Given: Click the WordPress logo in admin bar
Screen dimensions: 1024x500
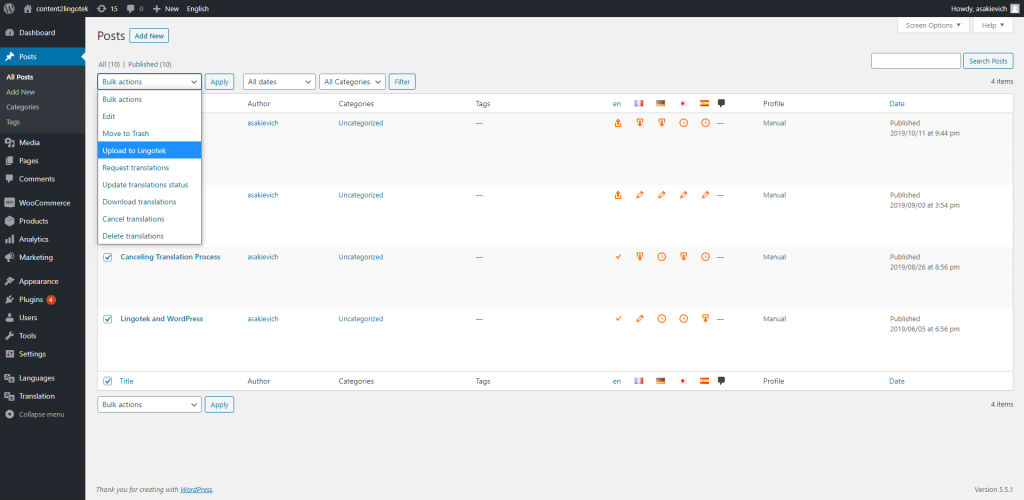Looking at the screenshot, I should 8,8.
